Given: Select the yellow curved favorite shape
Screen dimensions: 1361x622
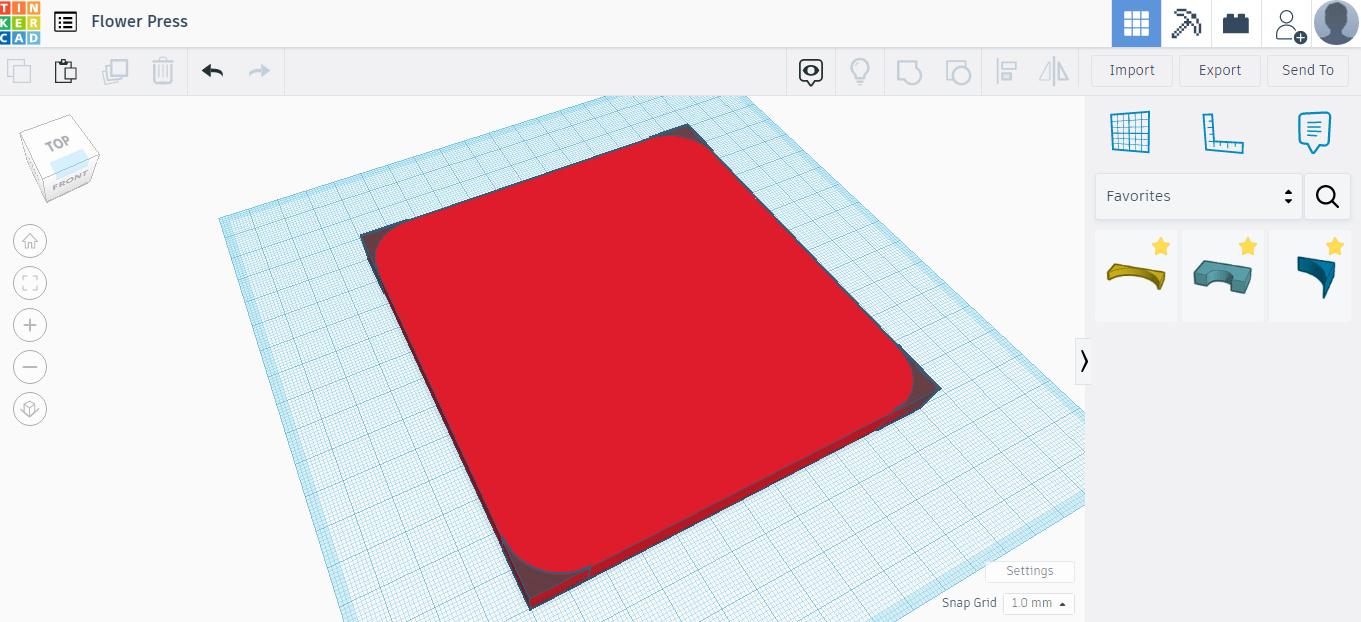Looking at the screenshot, I should [x=1136, y=276].
